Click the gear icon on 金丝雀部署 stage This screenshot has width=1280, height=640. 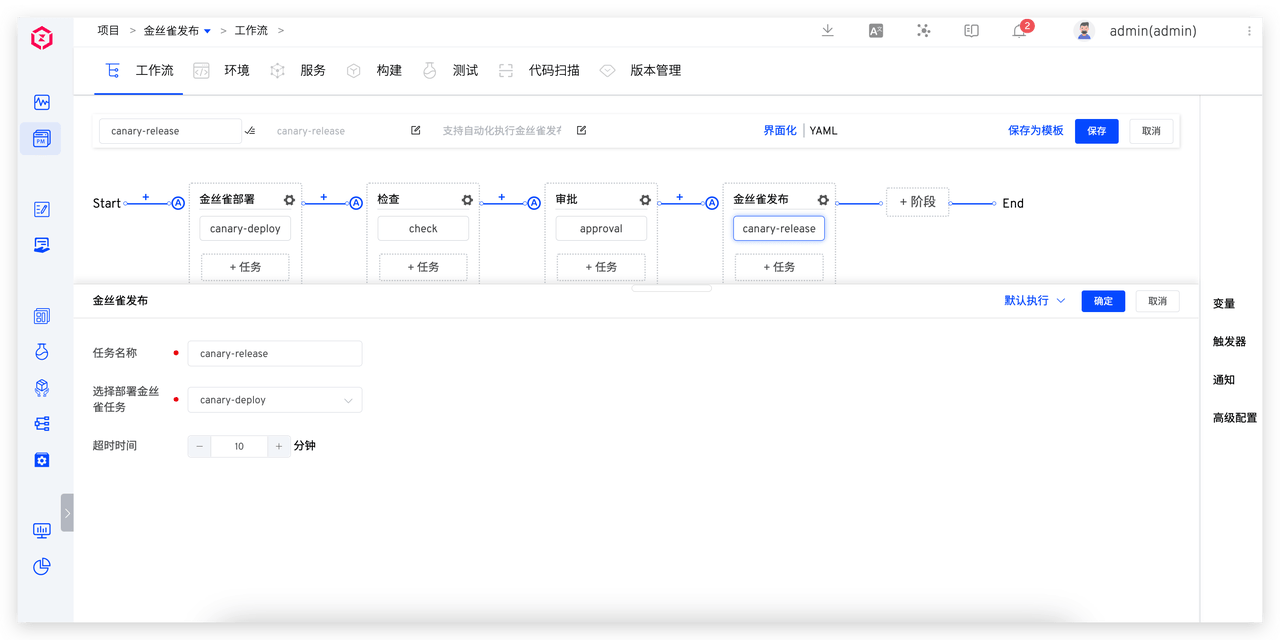click(289, 199)
